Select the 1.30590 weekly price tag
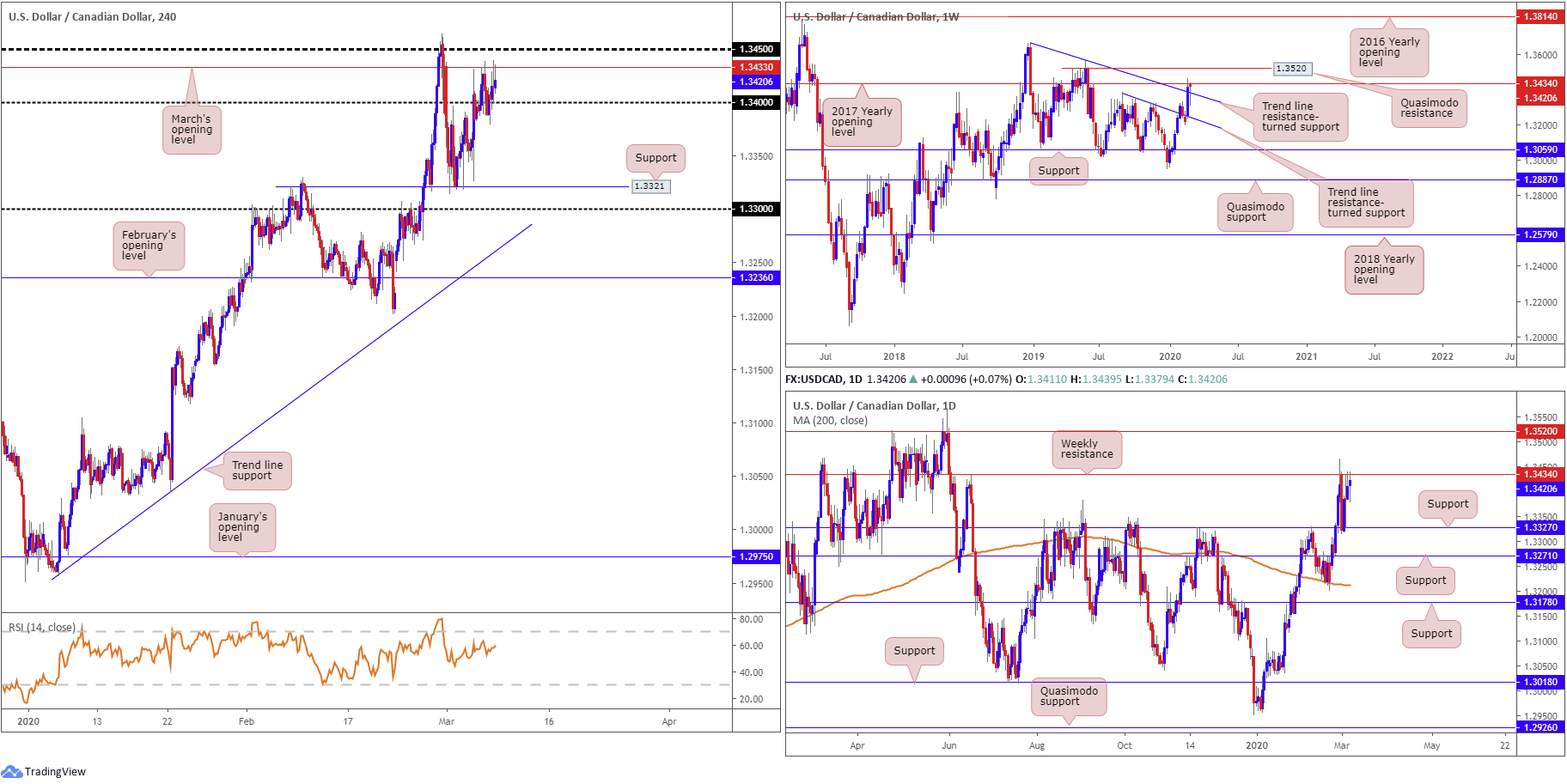Image resolution: width=1567 pixels, height=784 pixels. [x=1540, y=149]
